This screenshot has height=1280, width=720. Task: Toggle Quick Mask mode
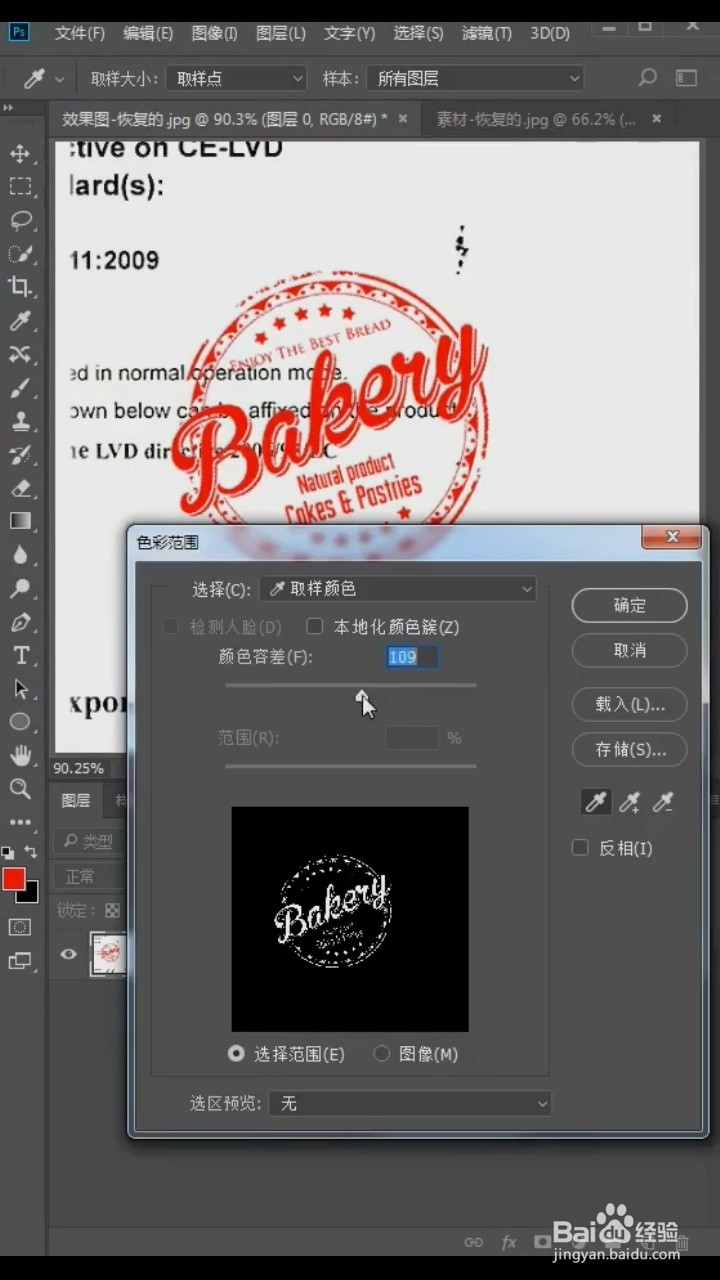click(x=20, y=927)
